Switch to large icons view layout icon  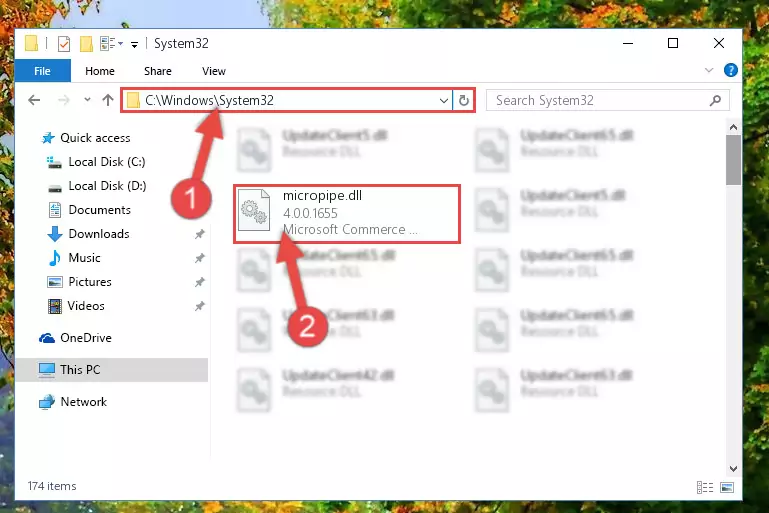(x=727, y=487)
